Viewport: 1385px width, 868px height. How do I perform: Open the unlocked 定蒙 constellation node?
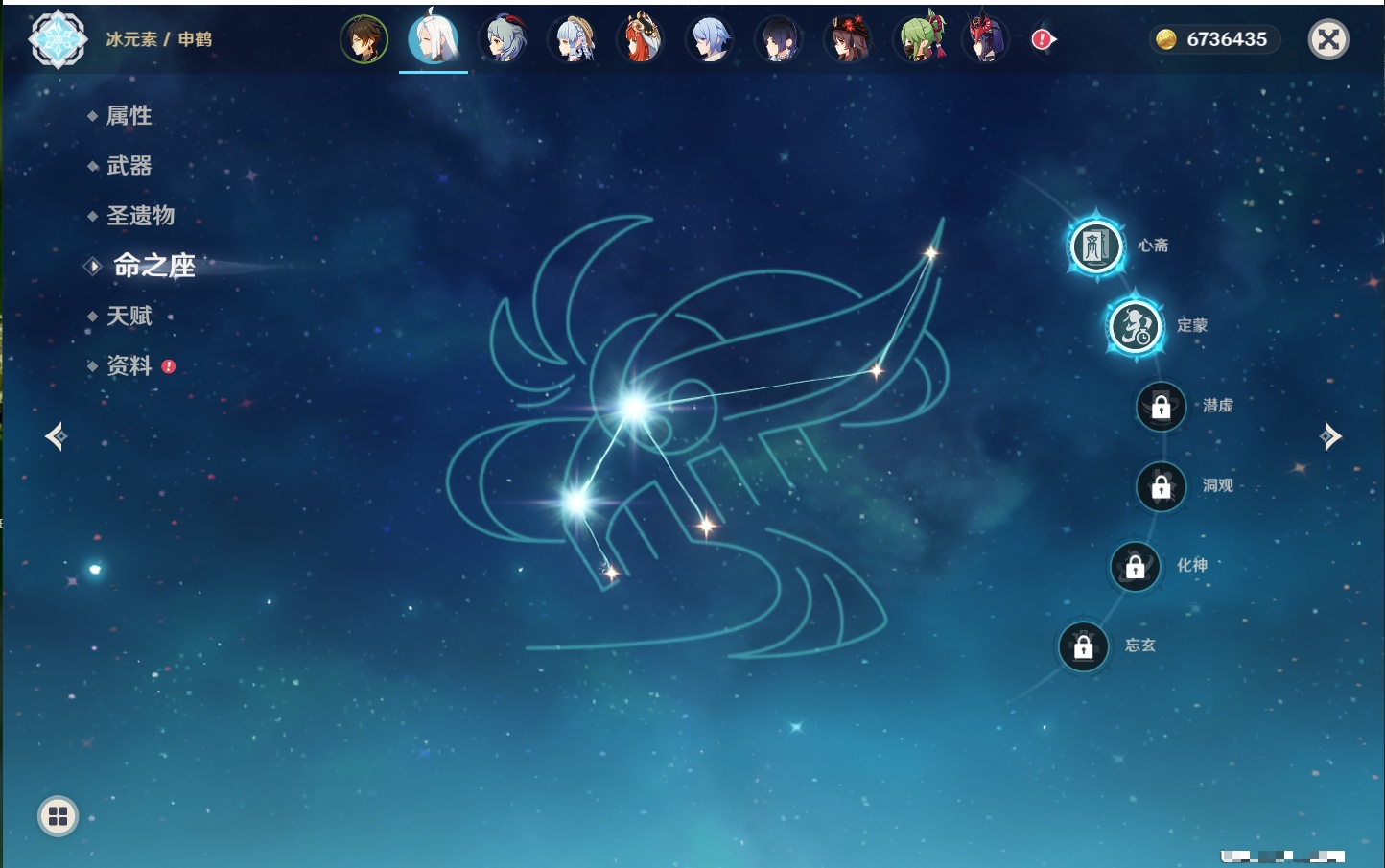pos(1136,325)
